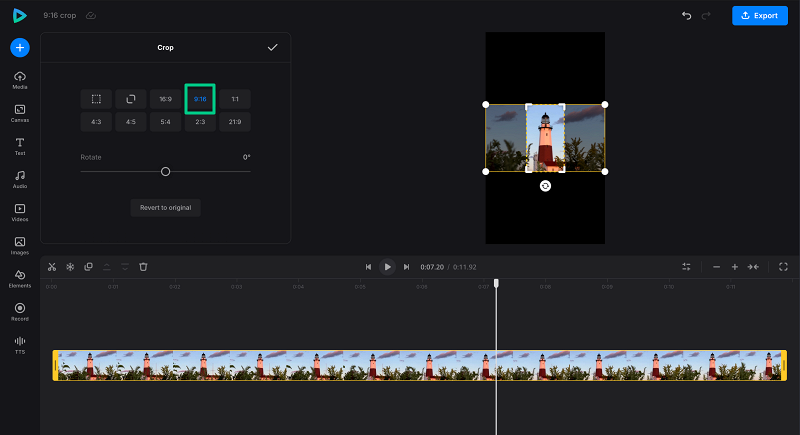Choose the 2:3 crop ratio
Viewport: 800px width, 435px height.
tap(200, 122)
